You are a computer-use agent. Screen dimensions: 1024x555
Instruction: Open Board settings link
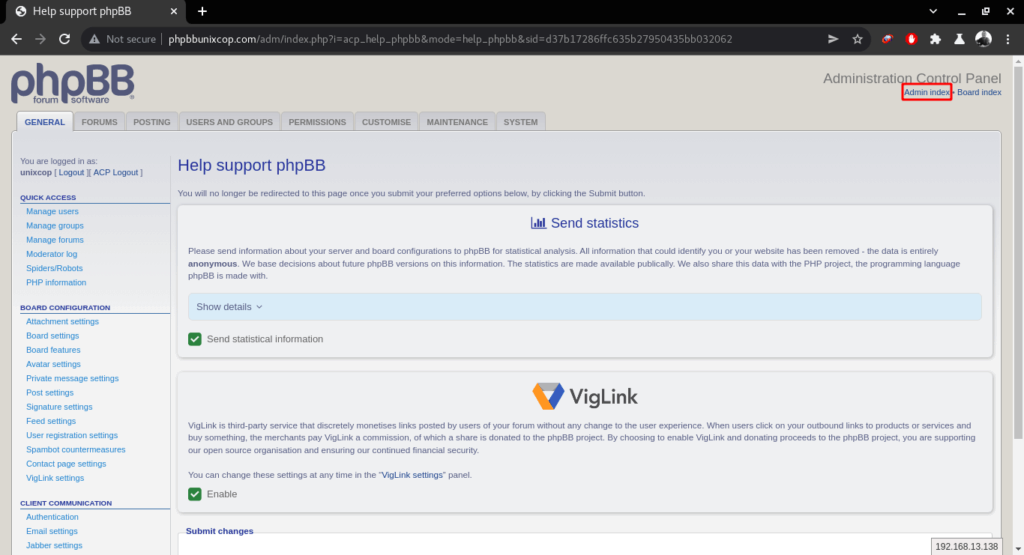[x=52, y=336]
